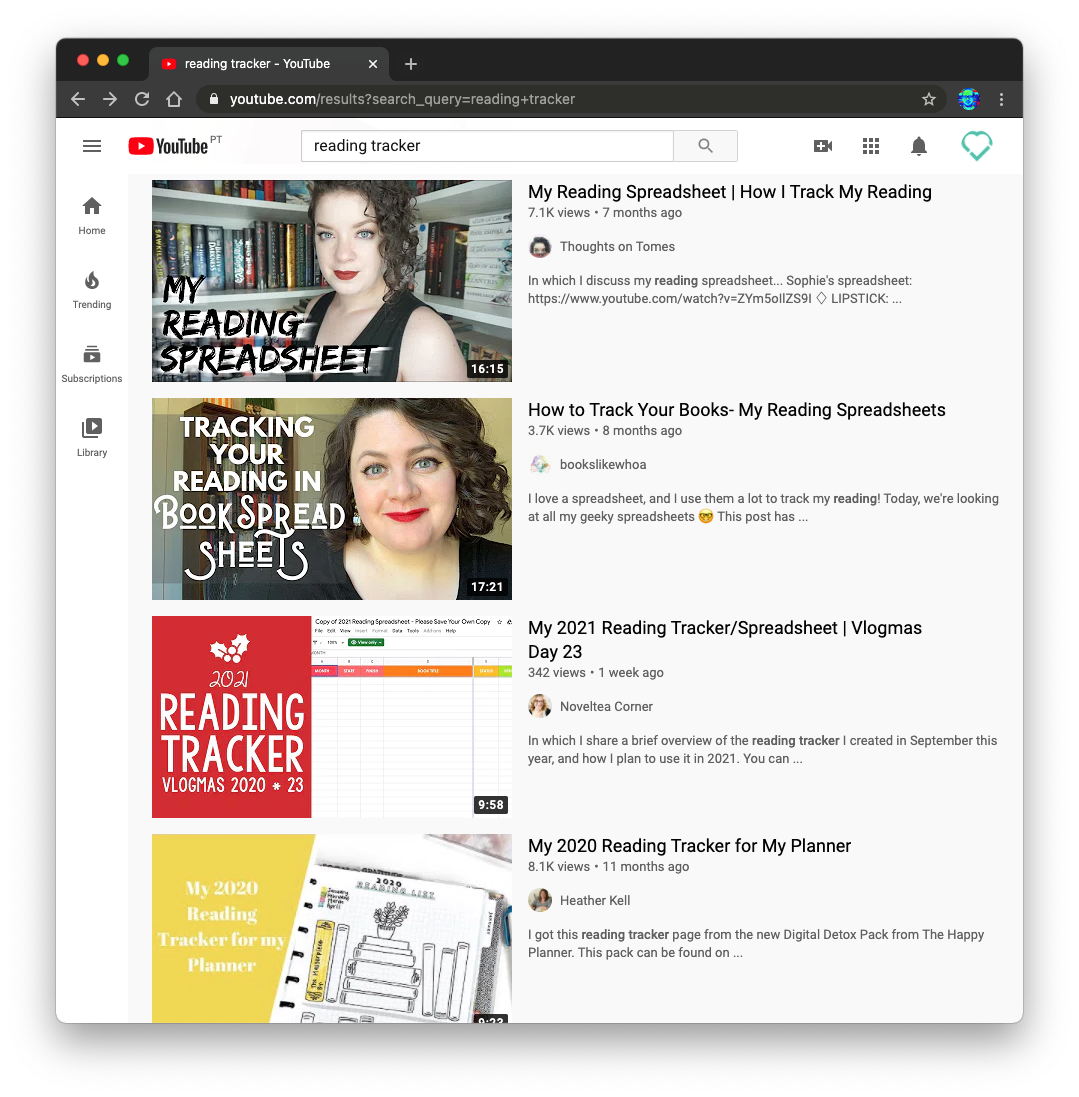Open the create video camera icon
Image resolution: width=1079 pixels, height=1097 pixels.
823,146
